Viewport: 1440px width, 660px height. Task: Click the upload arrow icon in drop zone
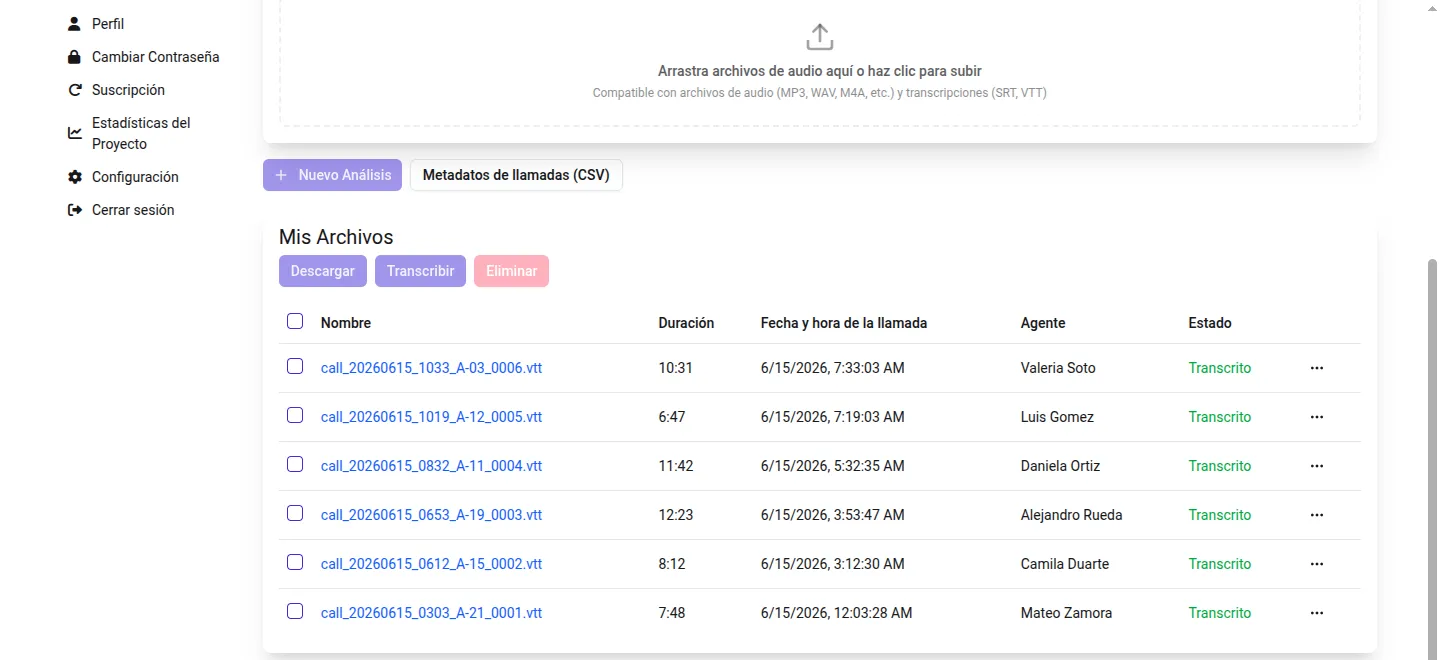coord(819,37)
